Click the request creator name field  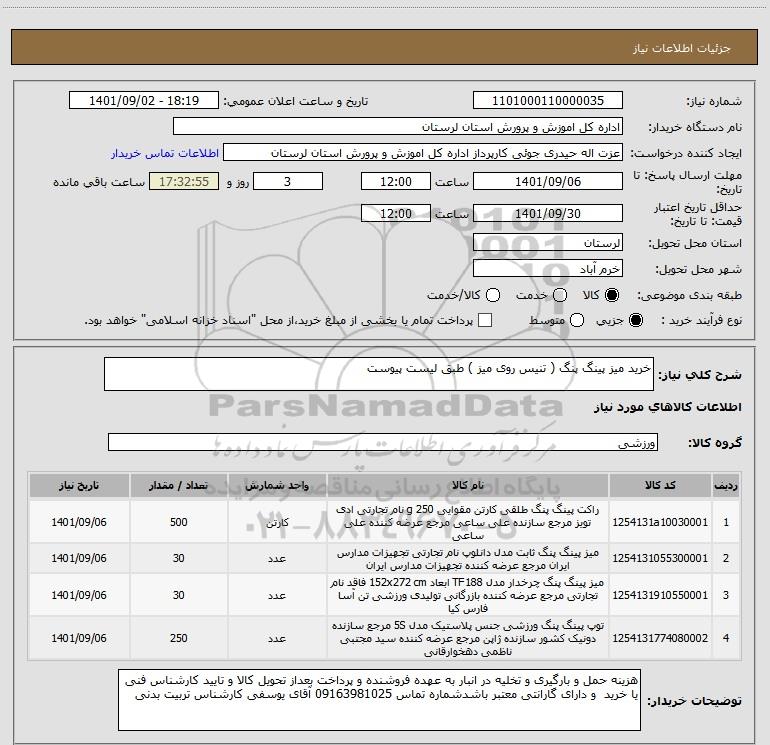coord(423,153)
